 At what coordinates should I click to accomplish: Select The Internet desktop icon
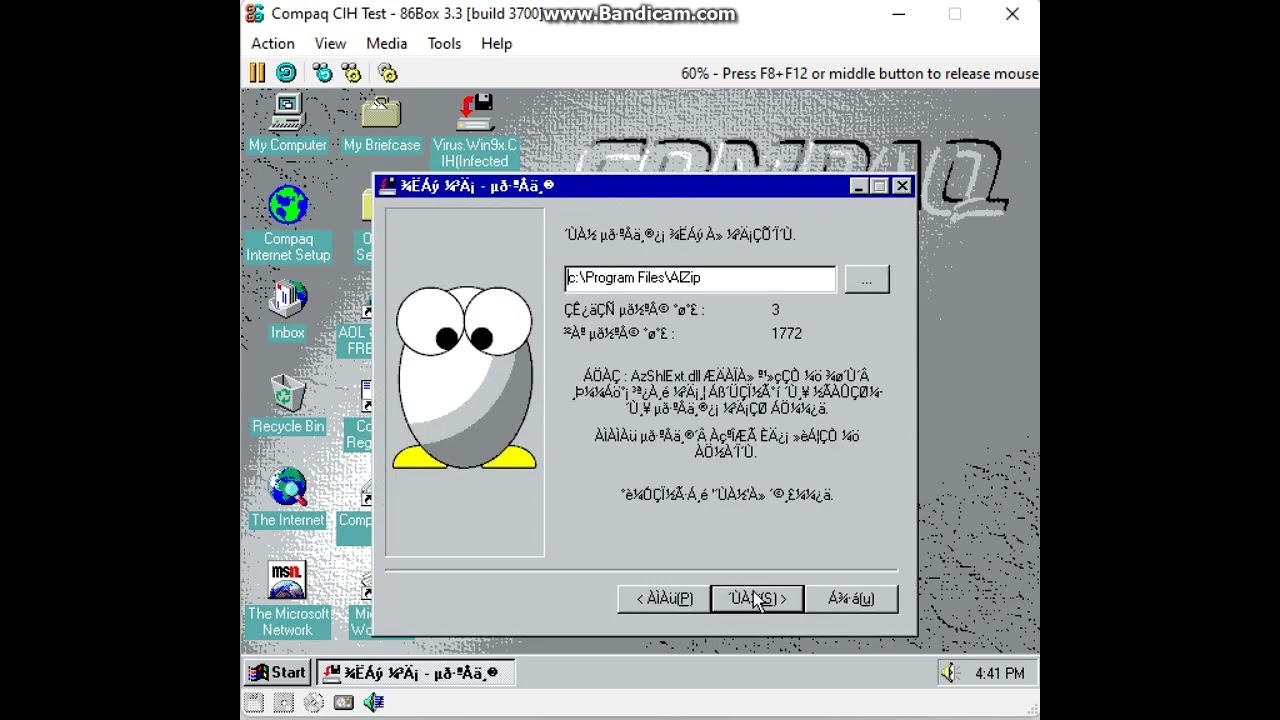[x=288, y=498]
